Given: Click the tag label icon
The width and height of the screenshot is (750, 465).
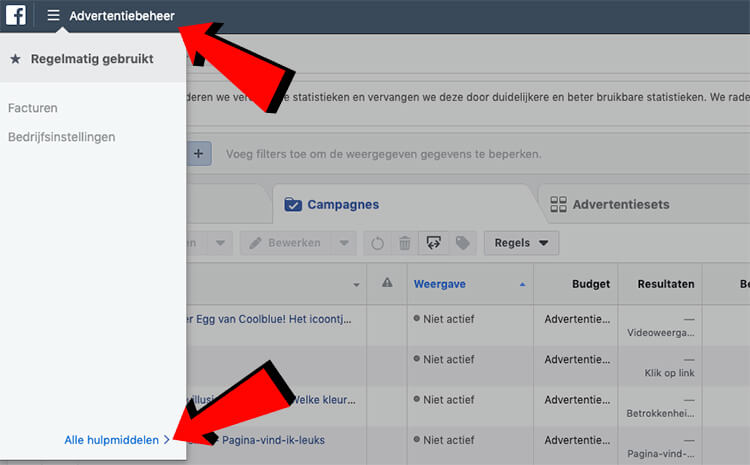Looking at the screenshot, I should pos(462,243).
